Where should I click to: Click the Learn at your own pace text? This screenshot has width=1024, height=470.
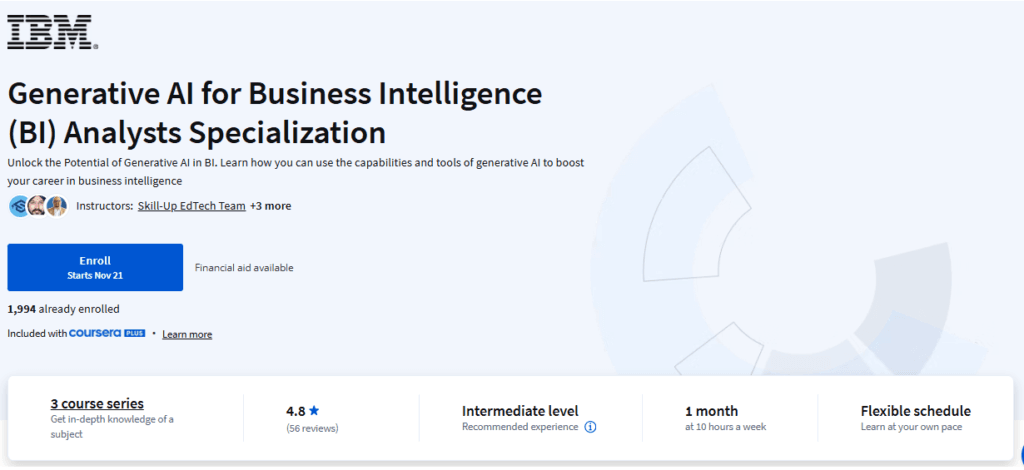coord(911,427)
